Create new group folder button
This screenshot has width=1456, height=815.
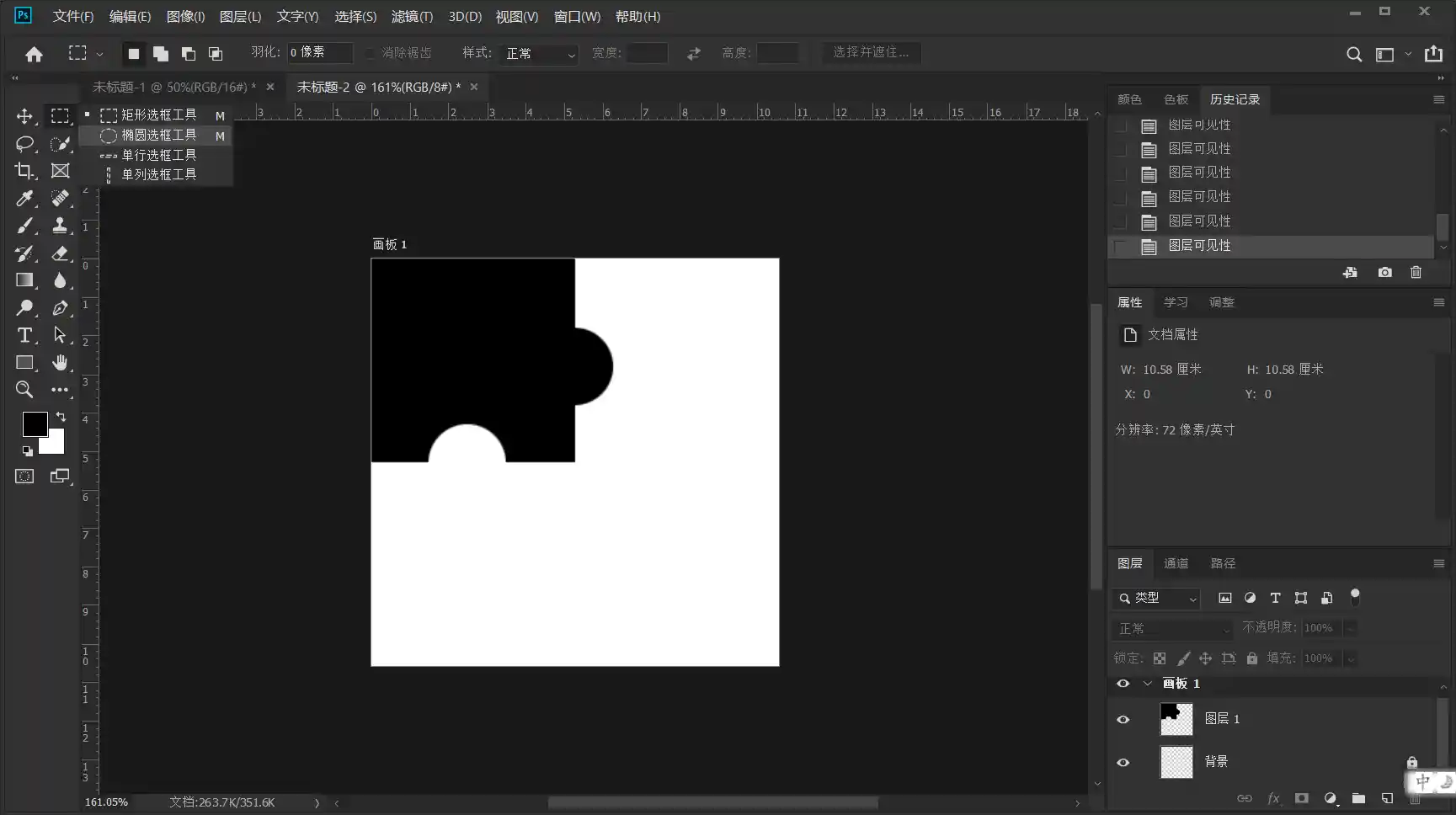[x=1358, y=798]
